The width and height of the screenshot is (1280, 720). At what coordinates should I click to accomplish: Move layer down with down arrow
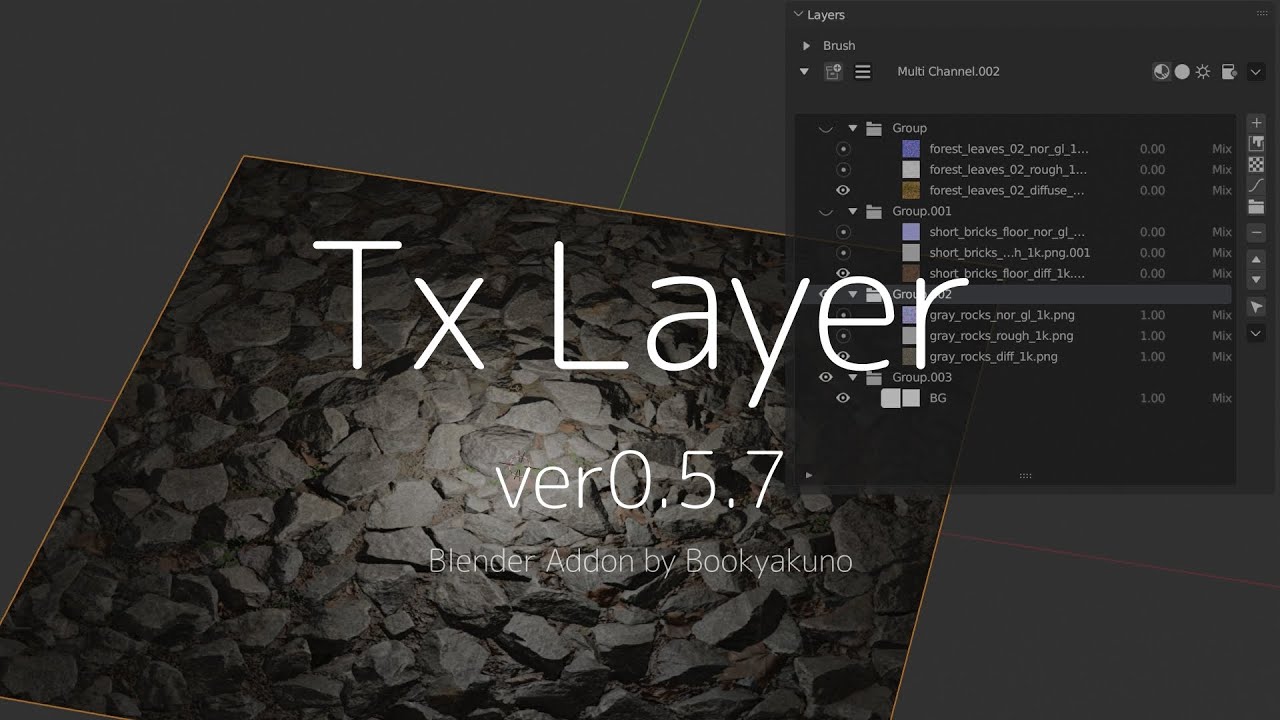tap(1257, 280)
